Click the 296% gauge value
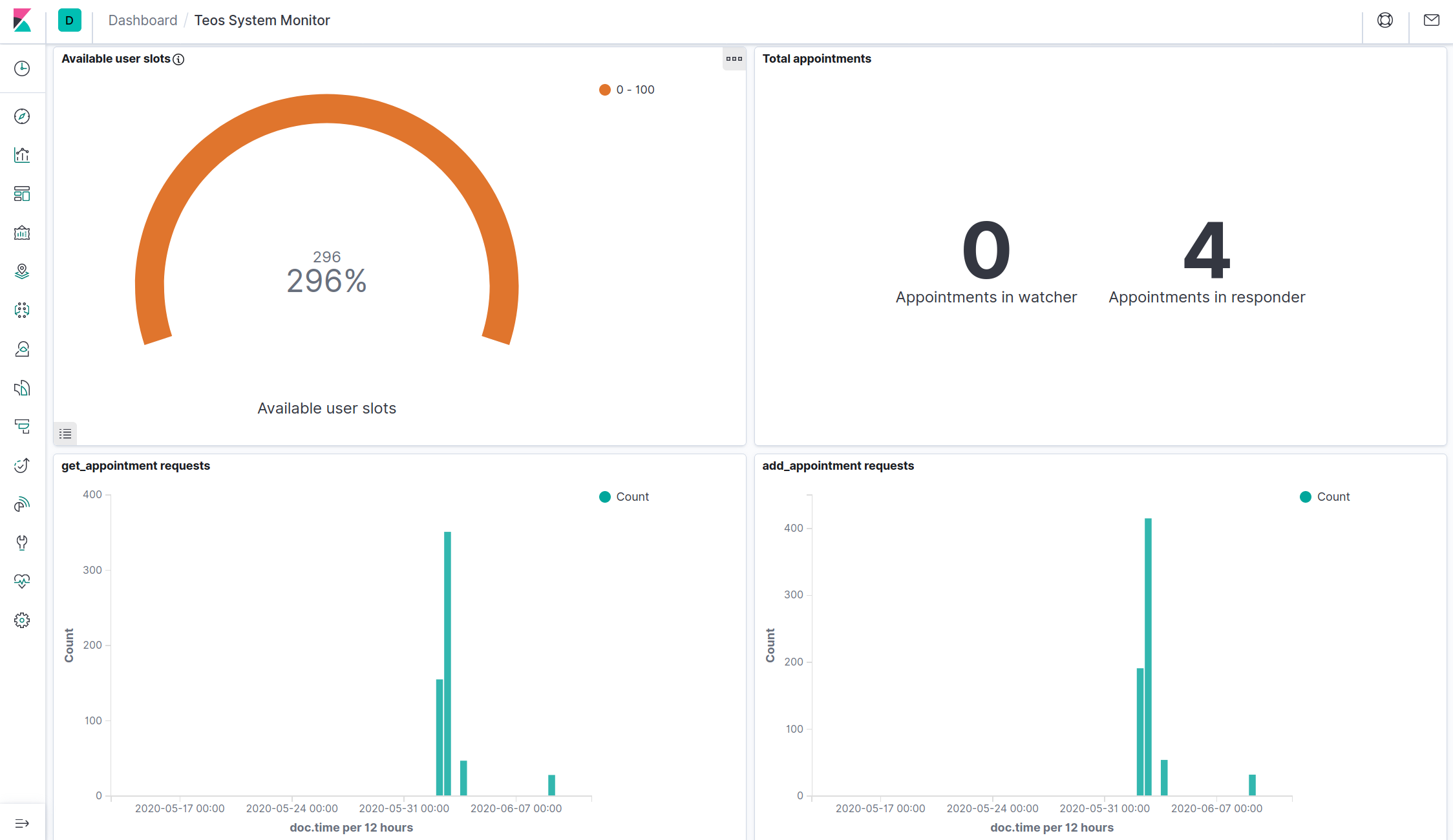 pyautogui.click(x=326, y=281)
